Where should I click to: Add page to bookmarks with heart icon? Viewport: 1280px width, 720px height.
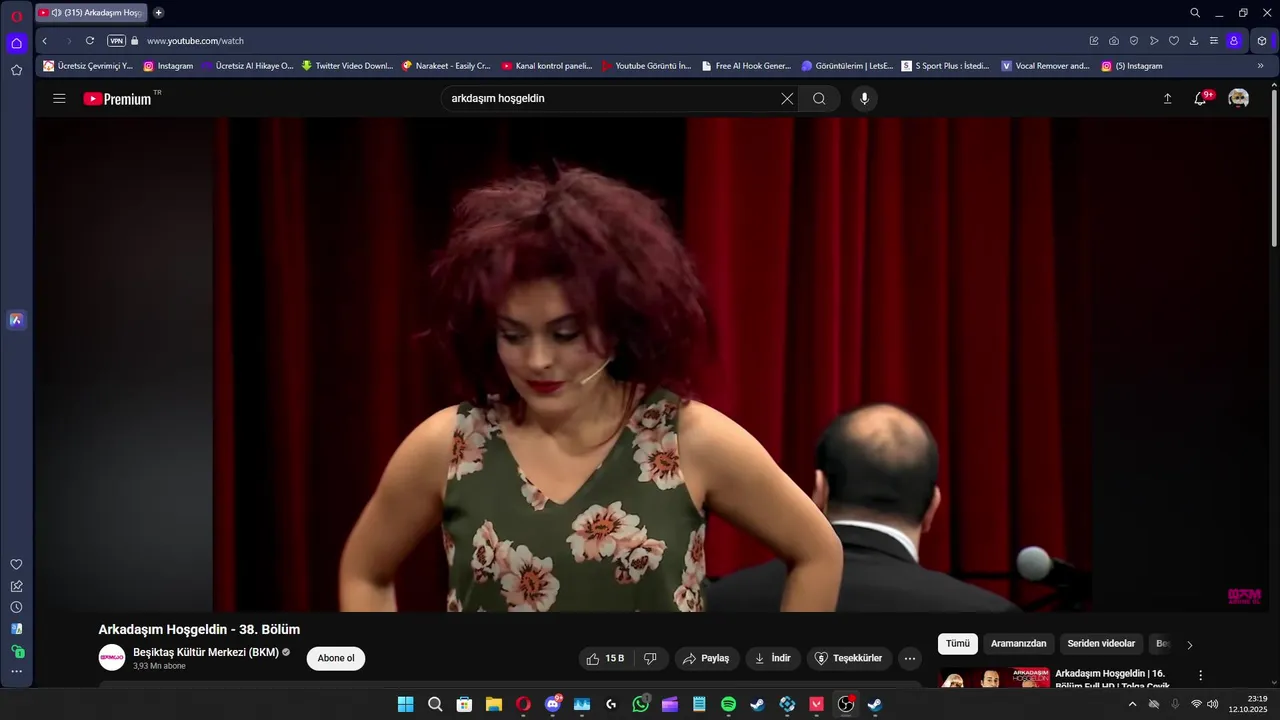tap(1174, 41)
